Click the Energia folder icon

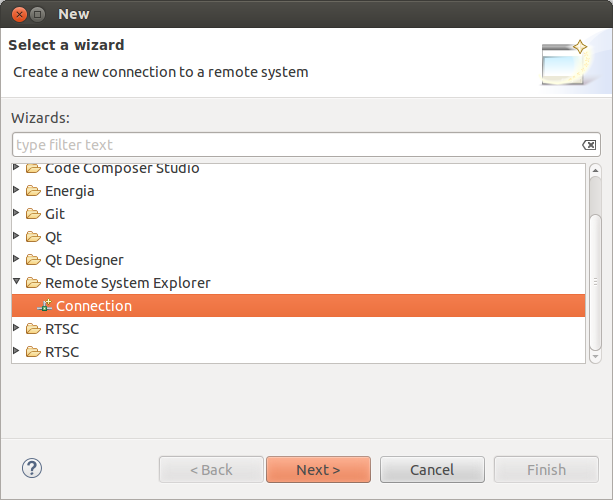[x=33, y=191]
